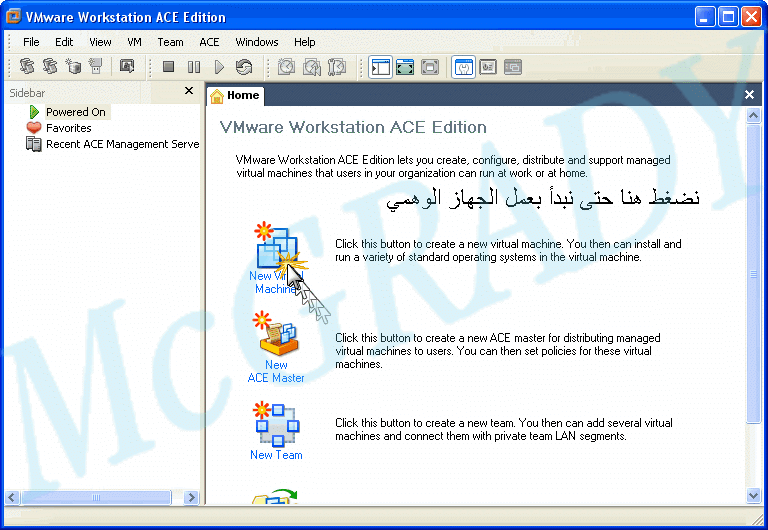
Task: Click the Power On play button in toolbar
Action: tap(219, 67)
